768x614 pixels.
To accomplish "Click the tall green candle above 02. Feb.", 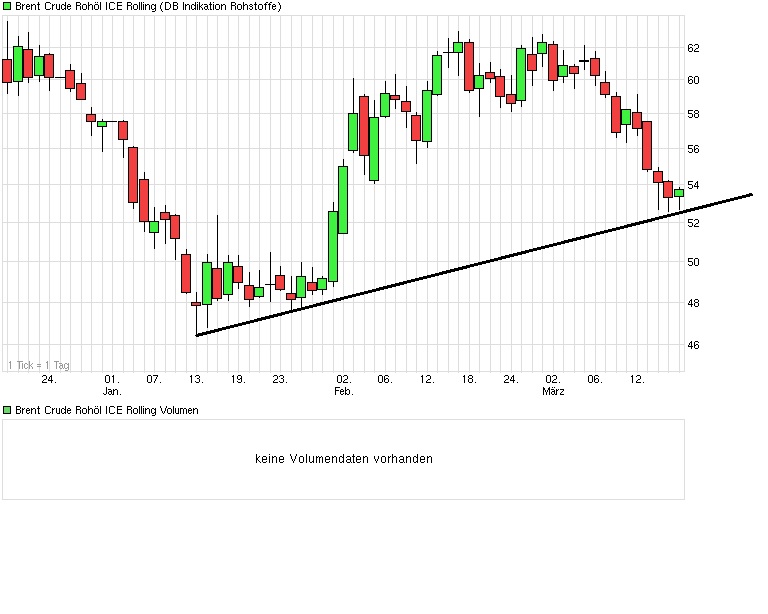I will (343, 200).
